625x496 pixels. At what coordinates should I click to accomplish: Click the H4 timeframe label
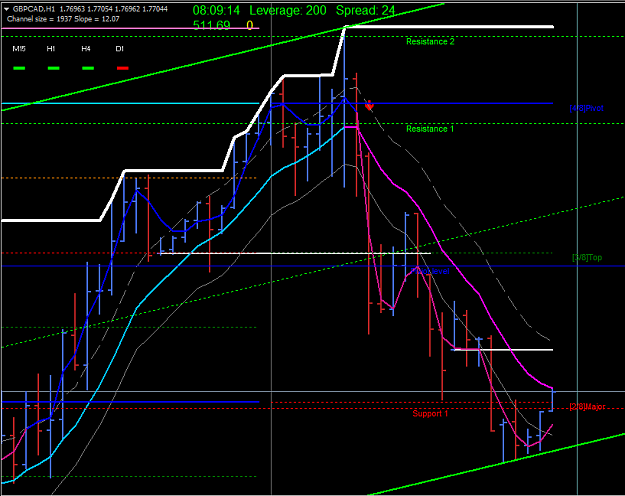pyautogui.click(x=86, y=49)
